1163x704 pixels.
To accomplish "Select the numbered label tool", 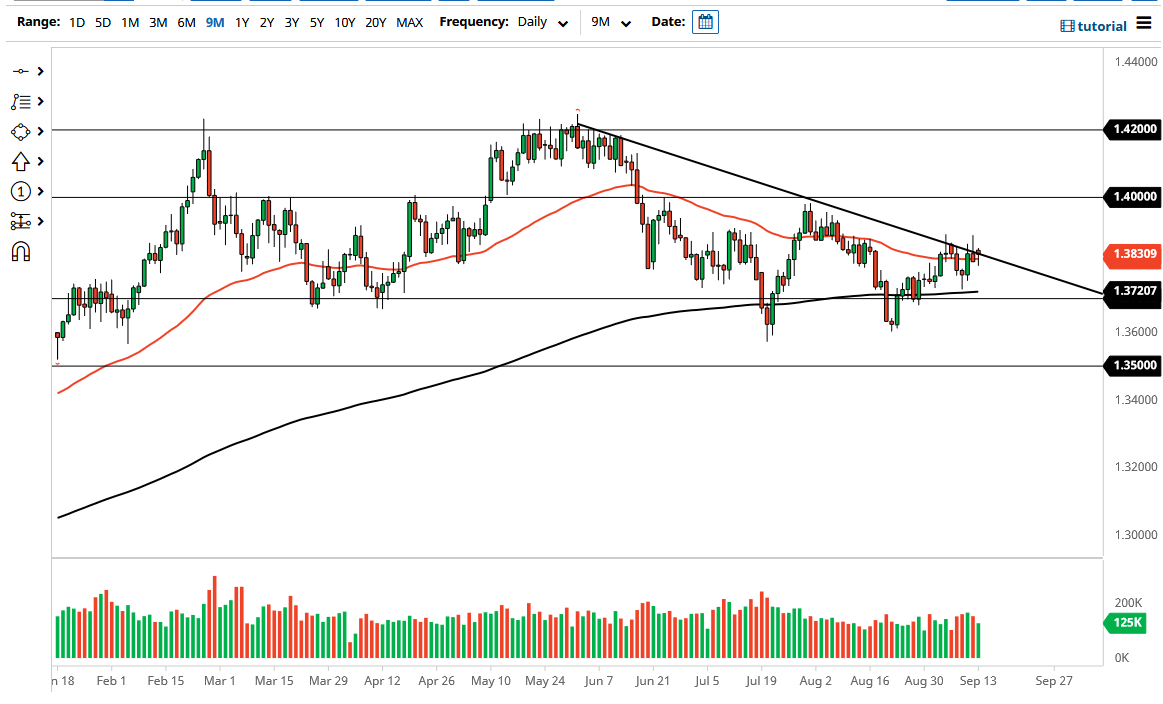I will [20, 191].
